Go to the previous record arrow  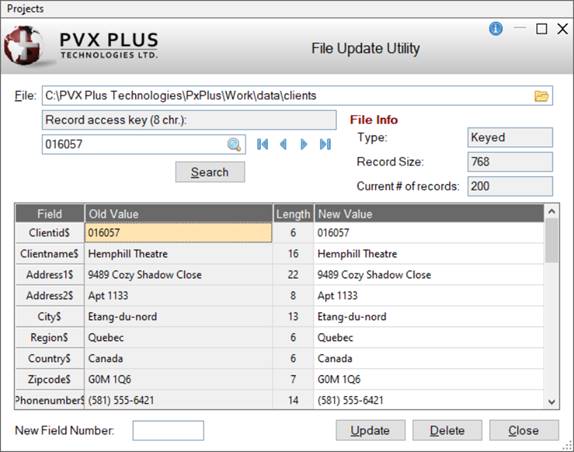[x=283, y=144]
